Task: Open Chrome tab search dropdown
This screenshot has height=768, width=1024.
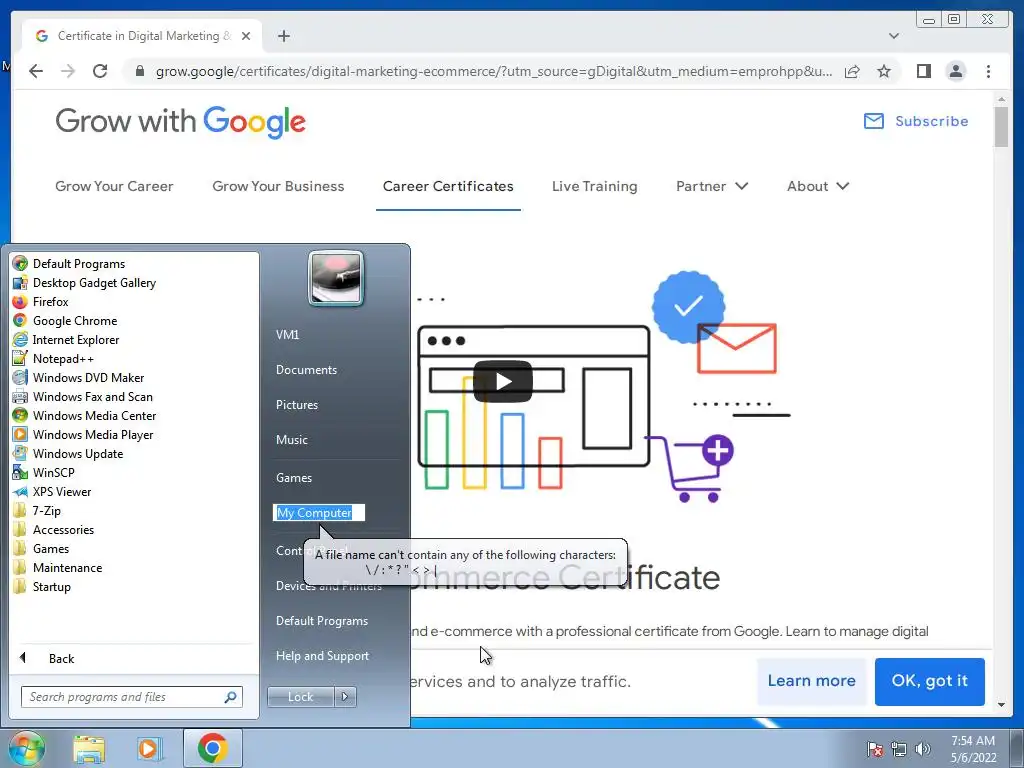Action: 893,36
